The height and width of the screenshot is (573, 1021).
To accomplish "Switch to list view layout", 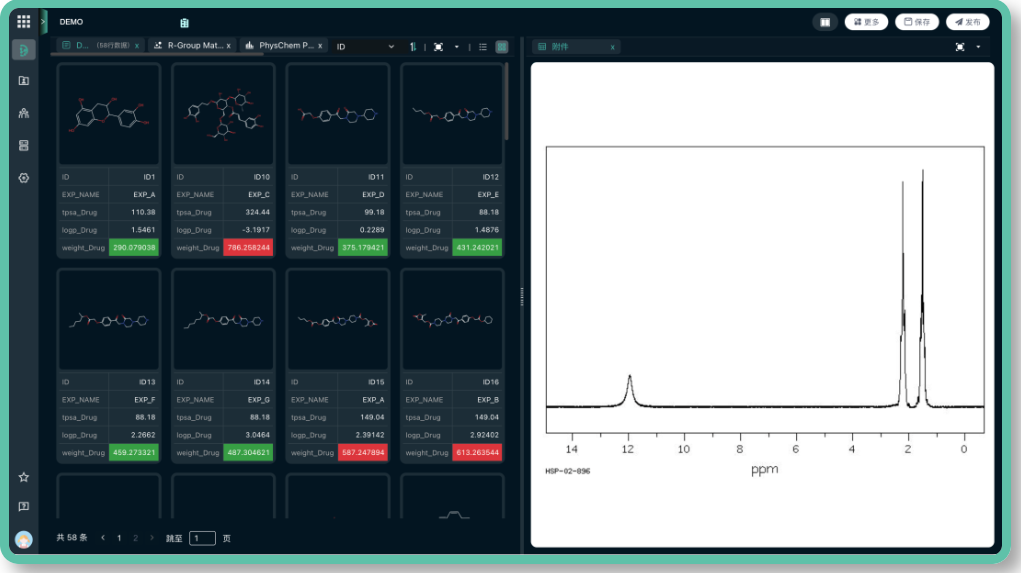I will pos(483,46).
